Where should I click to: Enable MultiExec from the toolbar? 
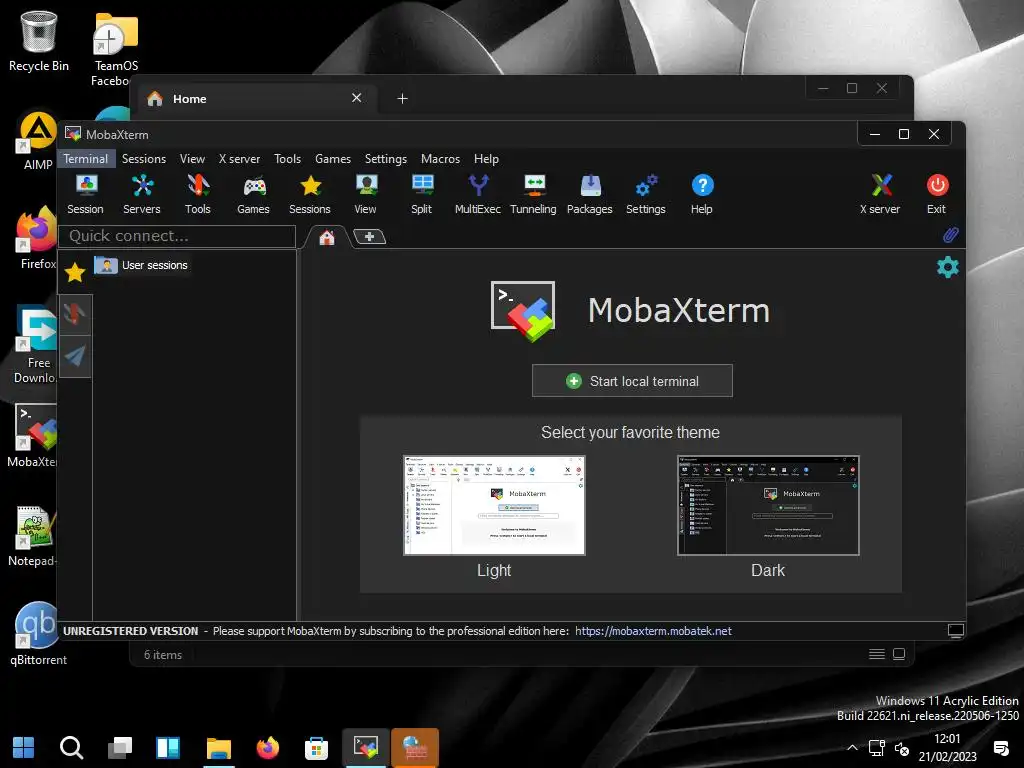click(477, 195)
